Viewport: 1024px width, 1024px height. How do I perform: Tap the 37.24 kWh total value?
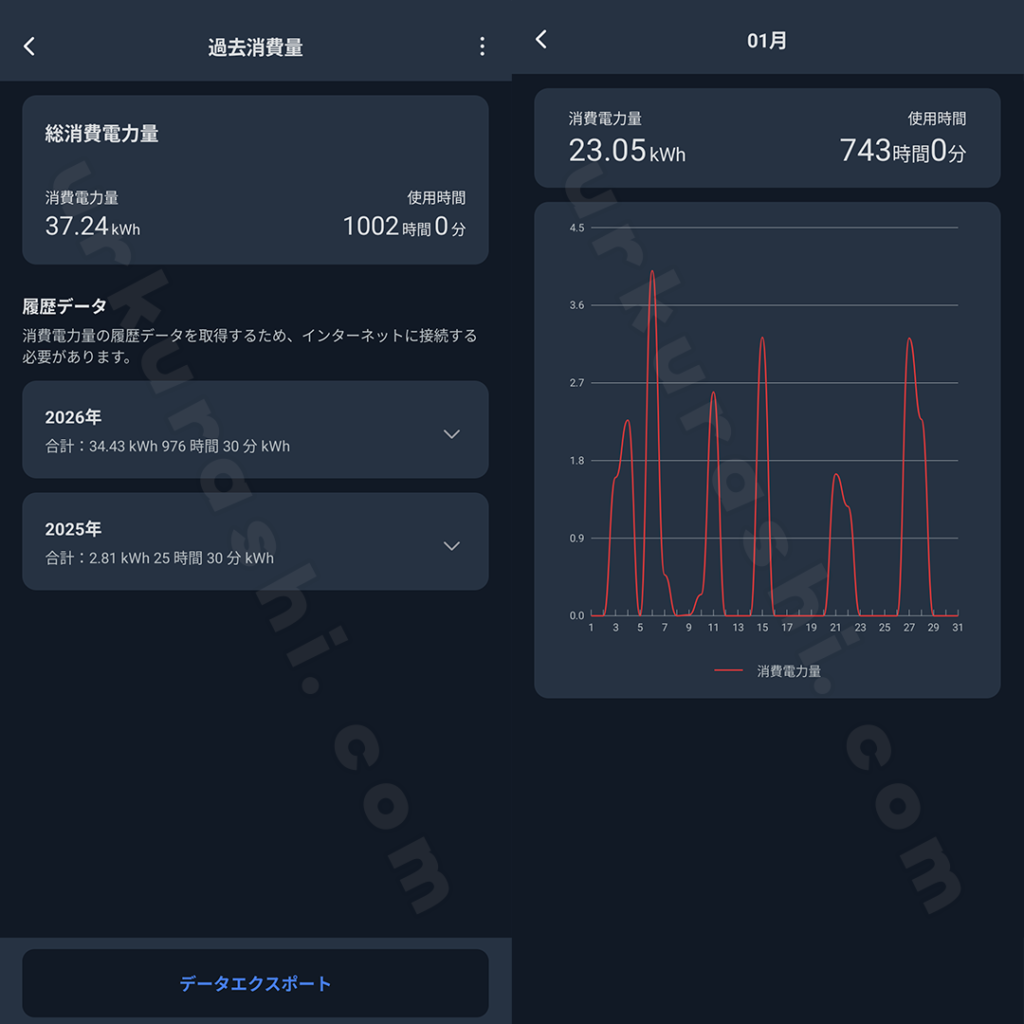[92, 227]
